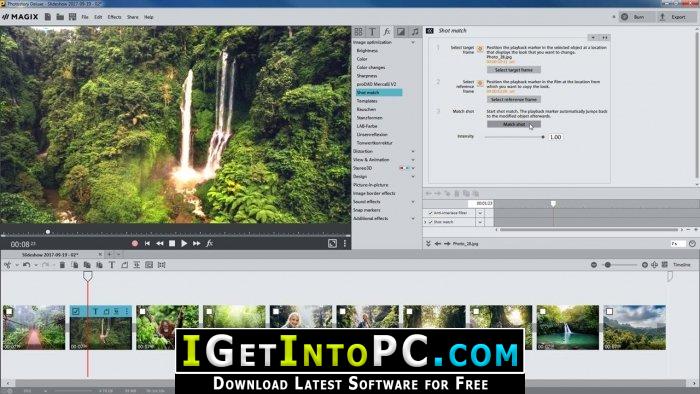The width and height of the screenshot is (700, 394).
Task: Open the Effects menu
Action: click(x=114, y=17)
